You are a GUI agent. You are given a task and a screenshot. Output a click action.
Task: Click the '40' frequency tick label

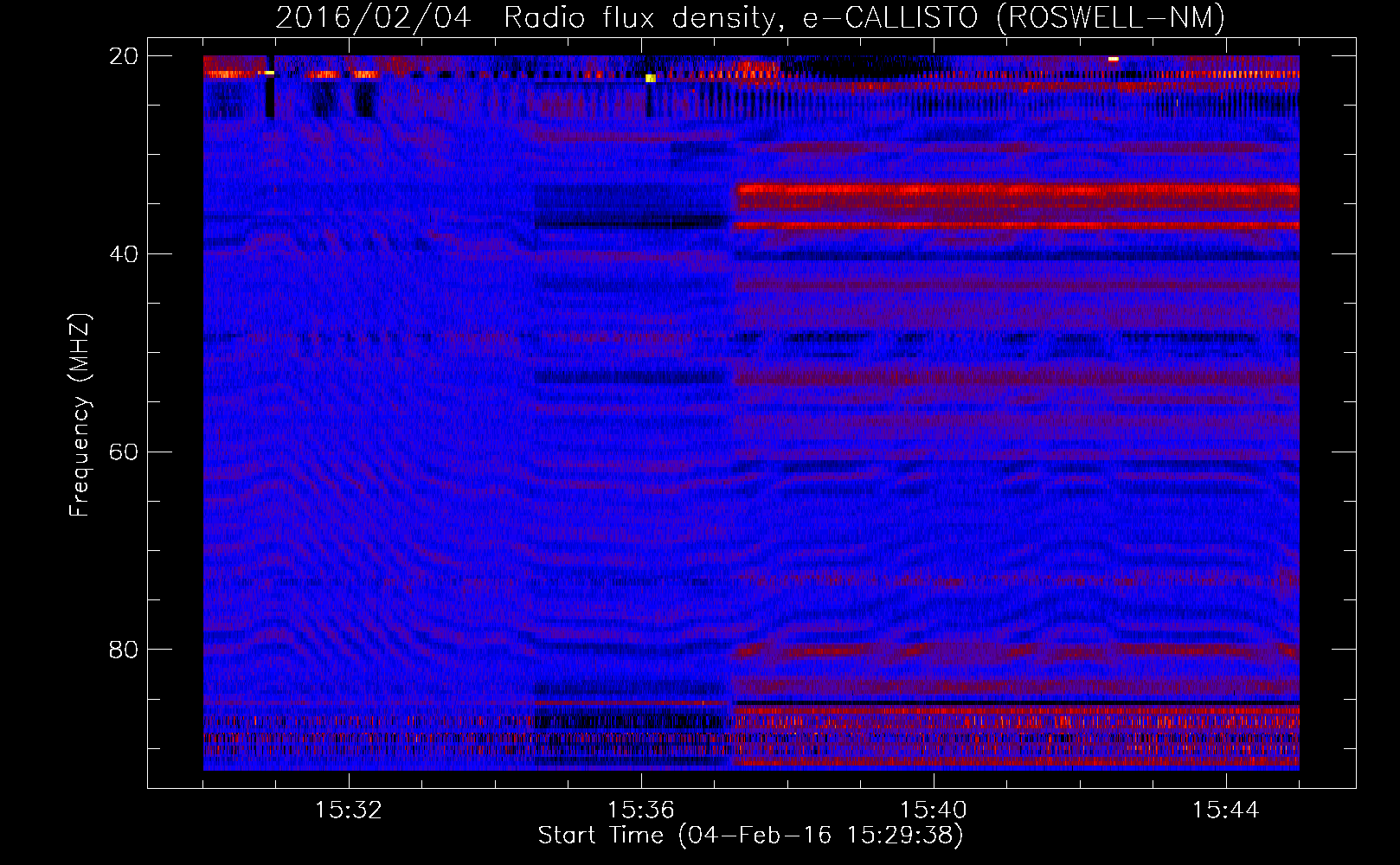pos(125,254)
